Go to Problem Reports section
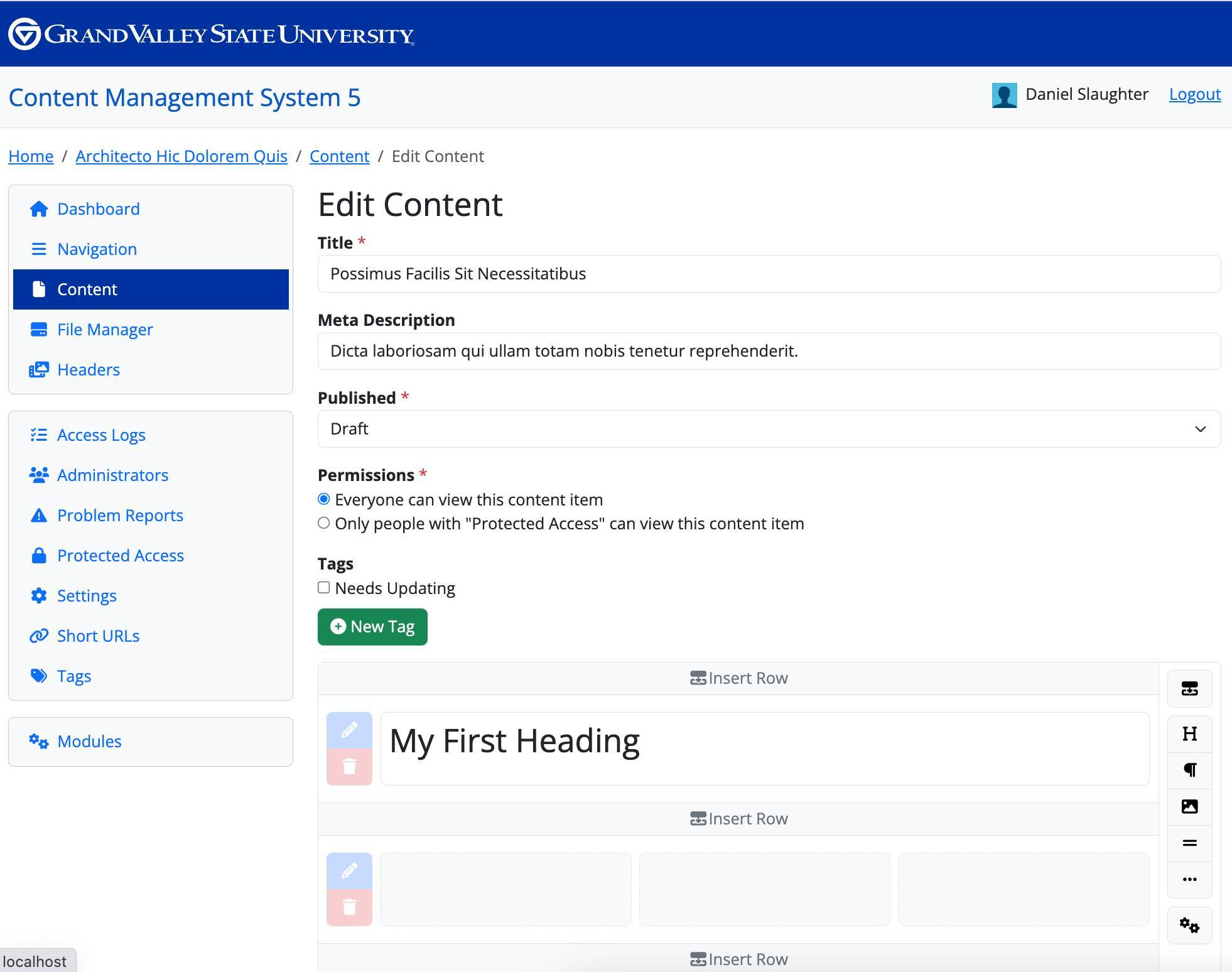 click(120, 515)
